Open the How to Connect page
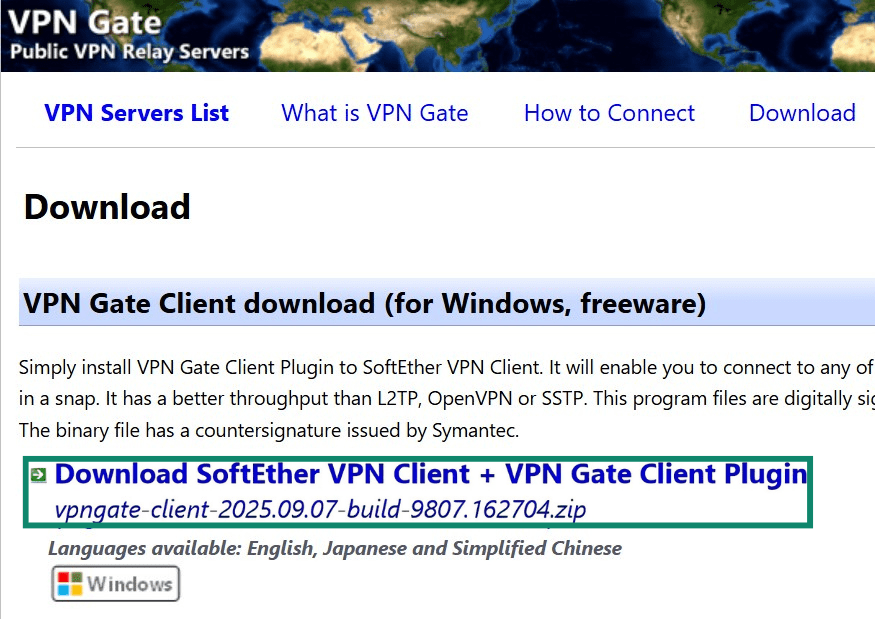This screenshot has width=875, height=619. click(x=609, y=113)
